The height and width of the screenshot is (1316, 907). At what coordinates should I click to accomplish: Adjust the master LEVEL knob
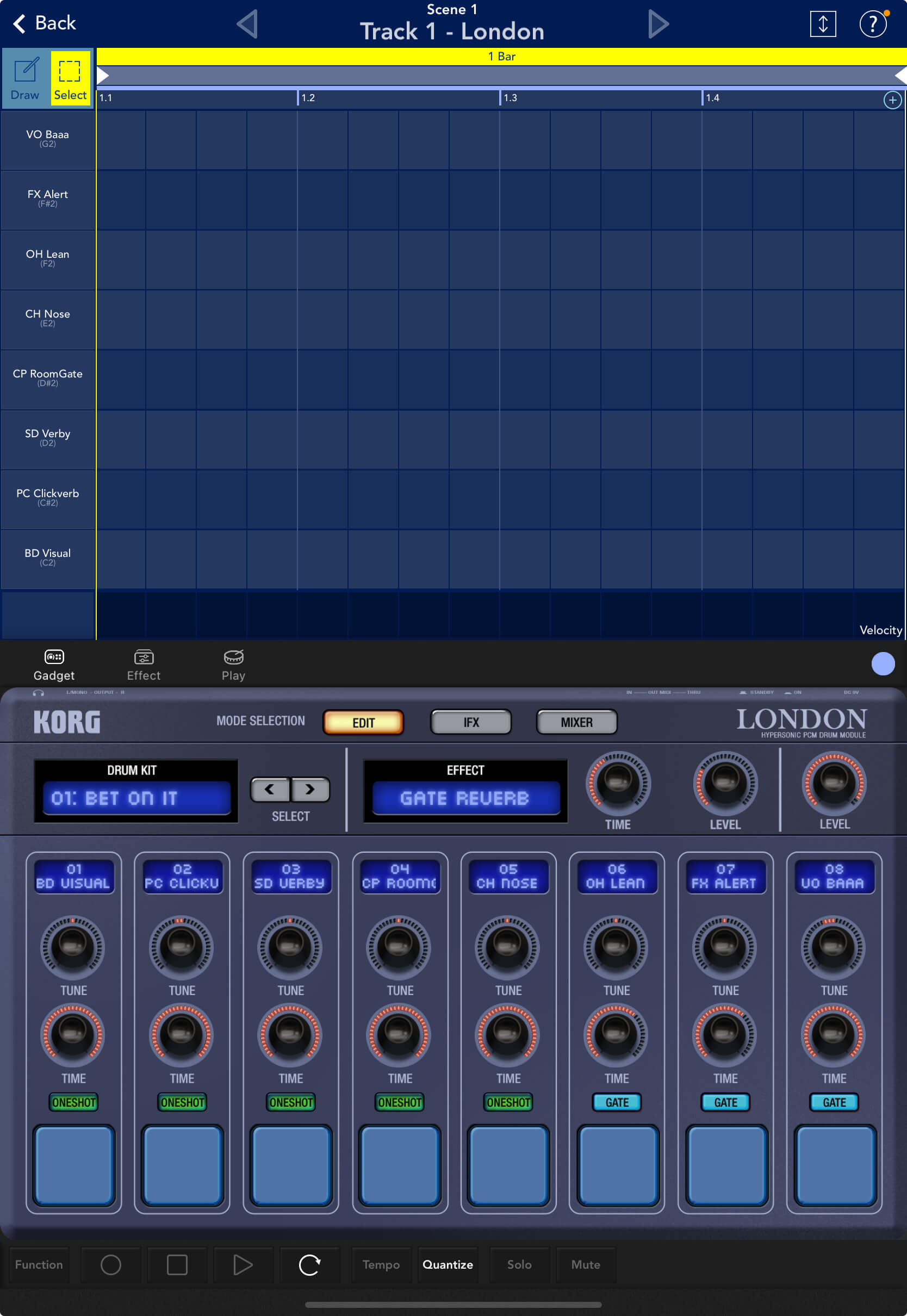tap(834, 784)
